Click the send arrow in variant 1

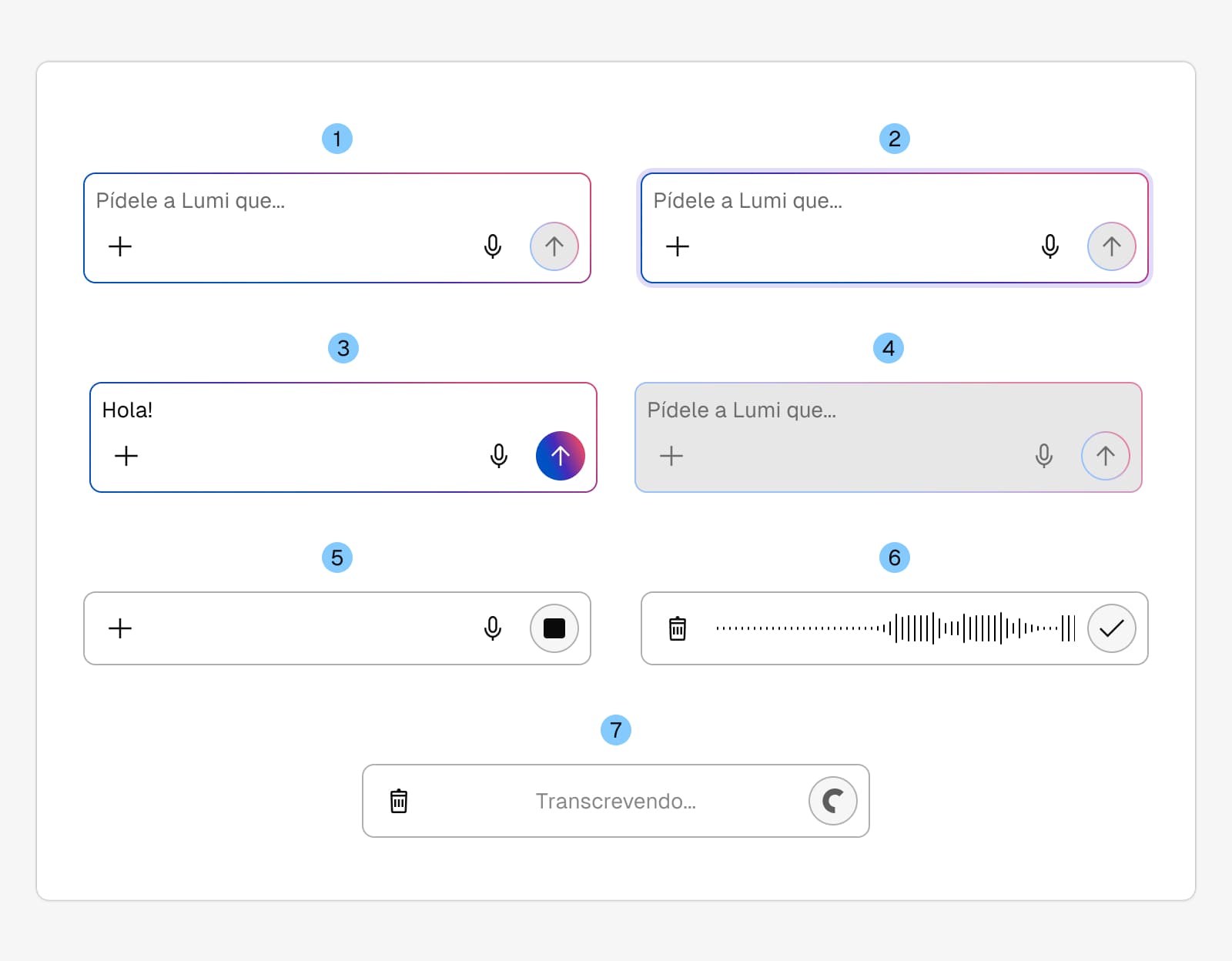coord(554,246)
